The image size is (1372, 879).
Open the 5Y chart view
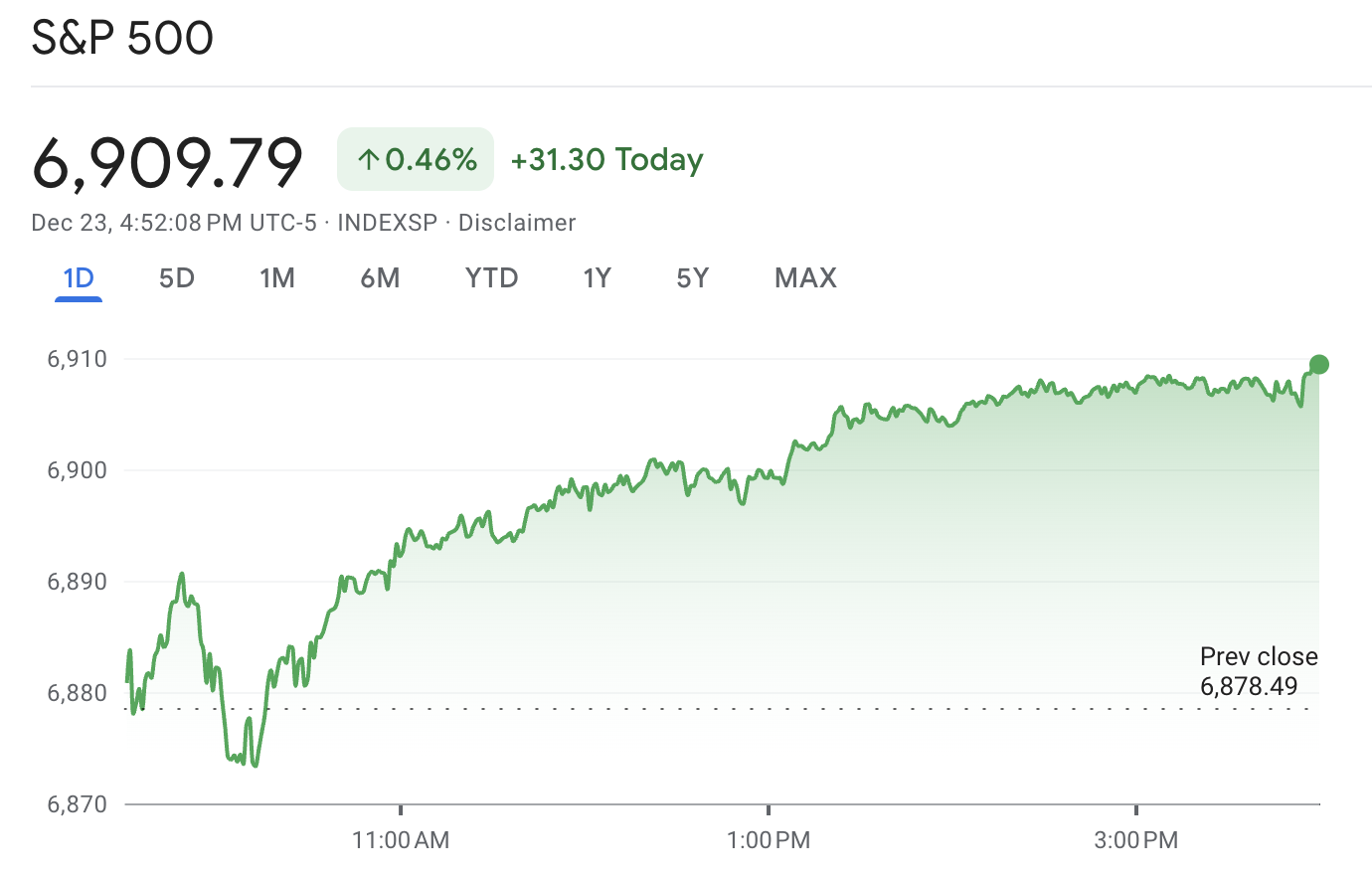point(693,278)
